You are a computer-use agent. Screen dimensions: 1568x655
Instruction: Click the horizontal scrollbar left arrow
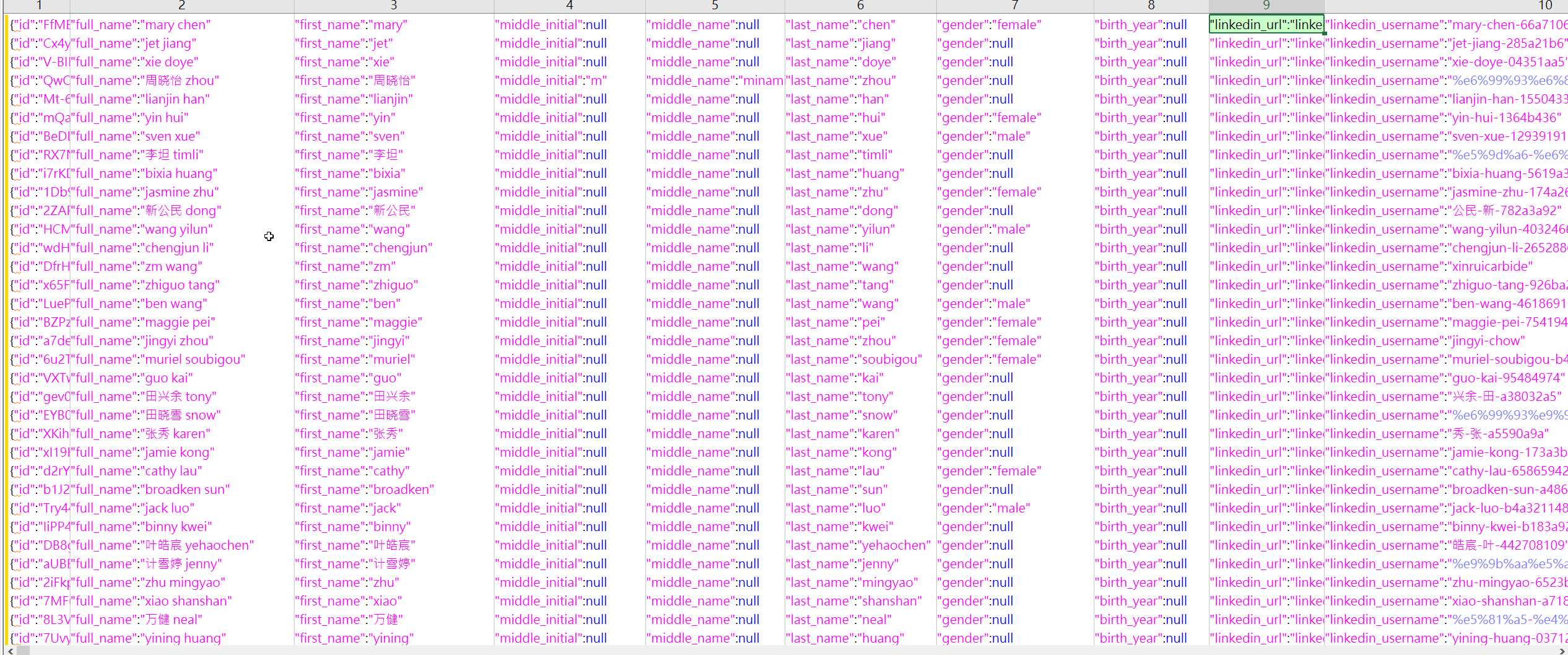11,651
